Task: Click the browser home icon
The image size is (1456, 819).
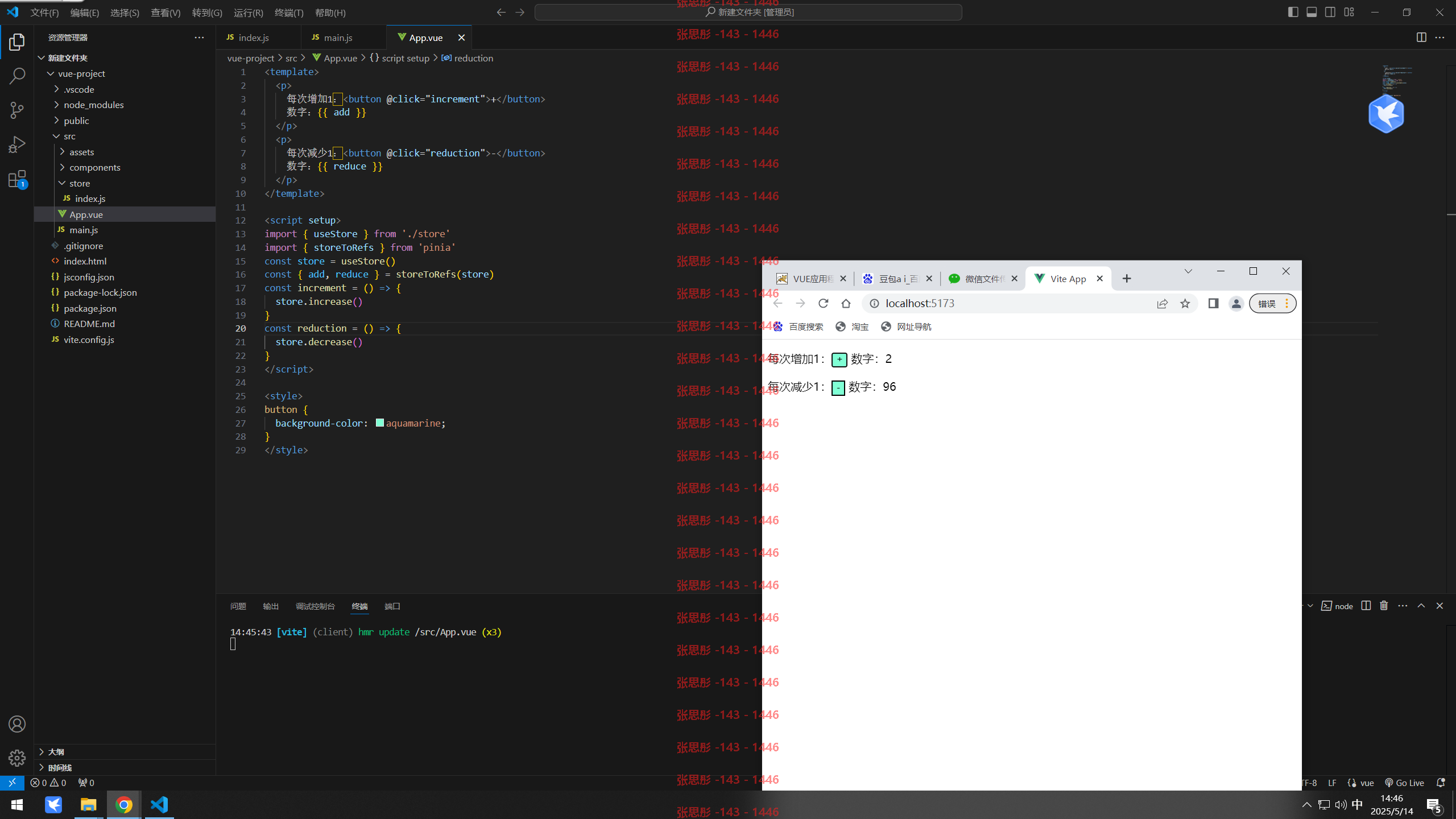Action: (x=846, y=303)
